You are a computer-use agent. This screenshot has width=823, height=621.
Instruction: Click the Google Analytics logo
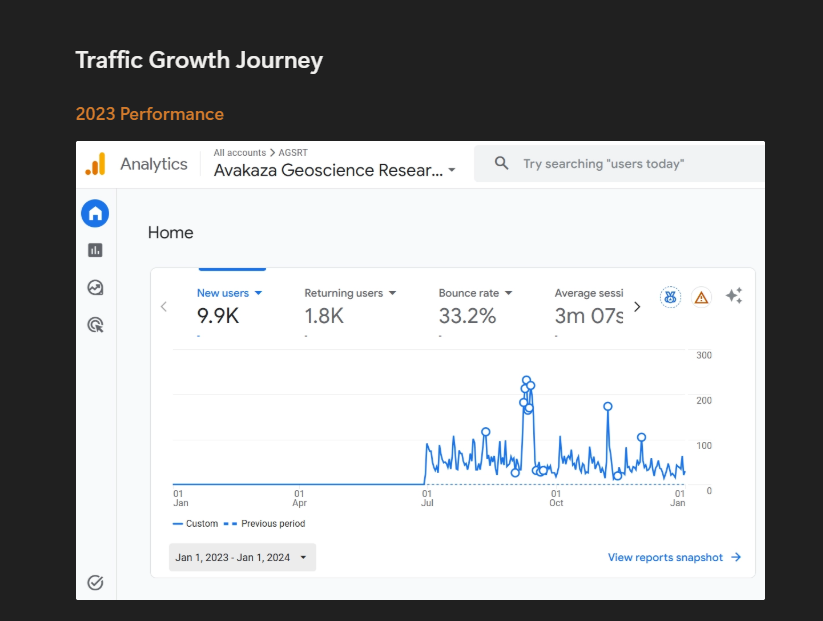coord(96,164)
